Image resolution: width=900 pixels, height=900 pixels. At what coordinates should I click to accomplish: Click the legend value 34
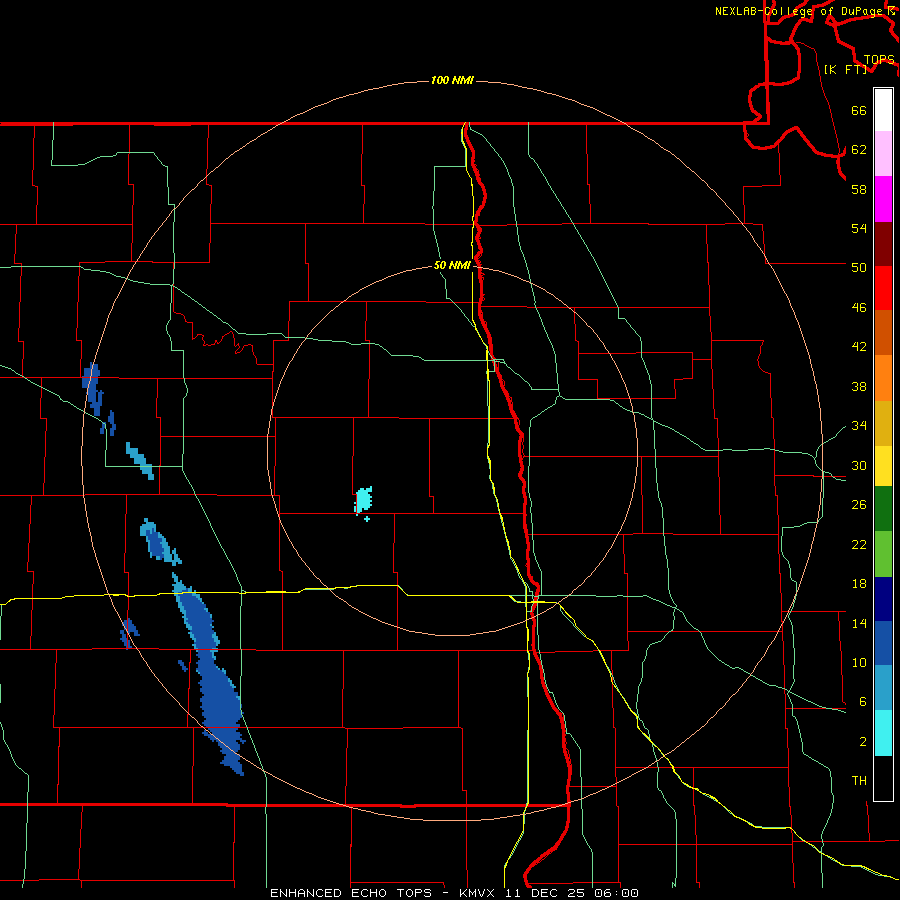coord(859,426)
